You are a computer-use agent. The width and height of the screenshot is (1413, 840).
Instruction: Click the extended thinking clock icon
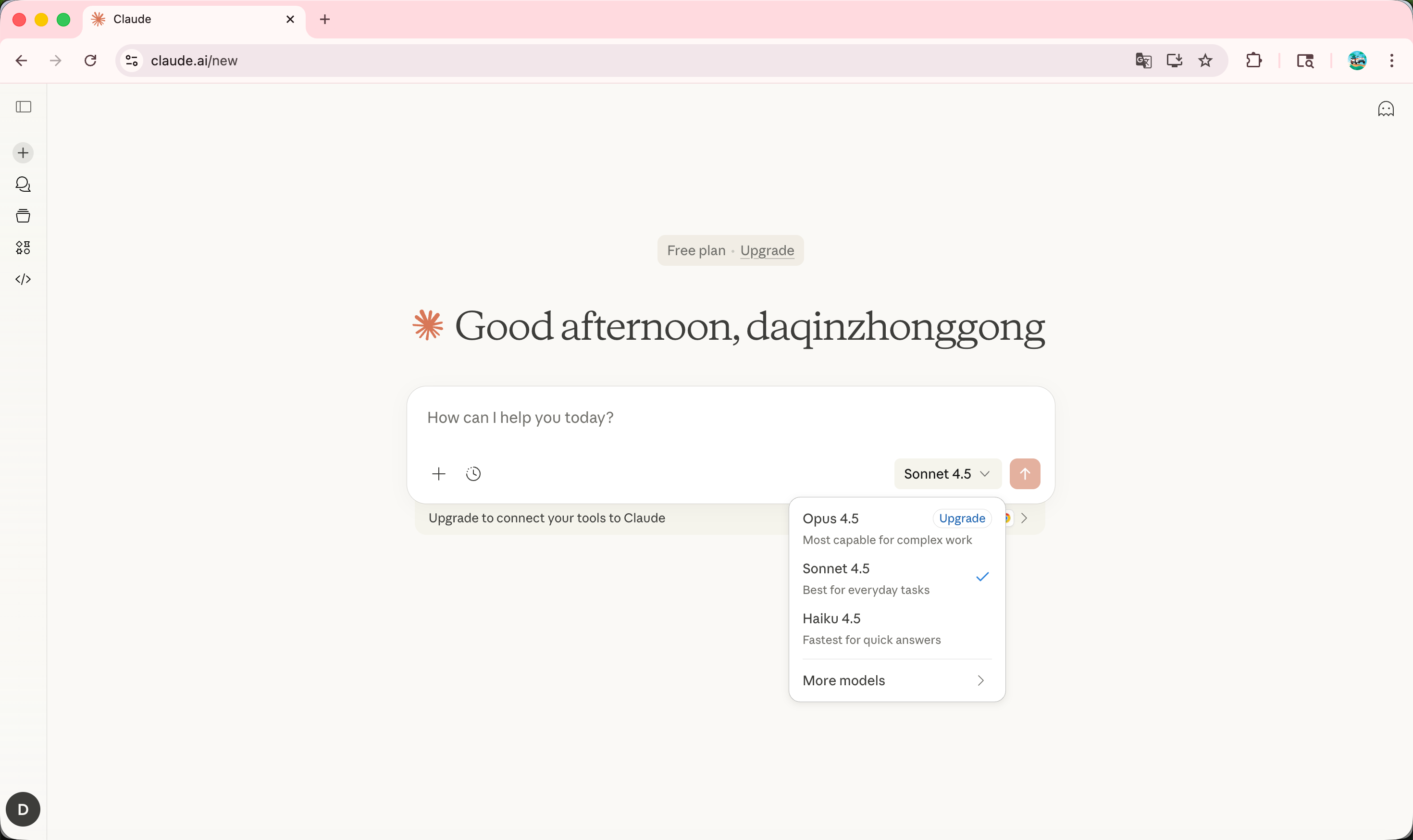coord(473,474)
